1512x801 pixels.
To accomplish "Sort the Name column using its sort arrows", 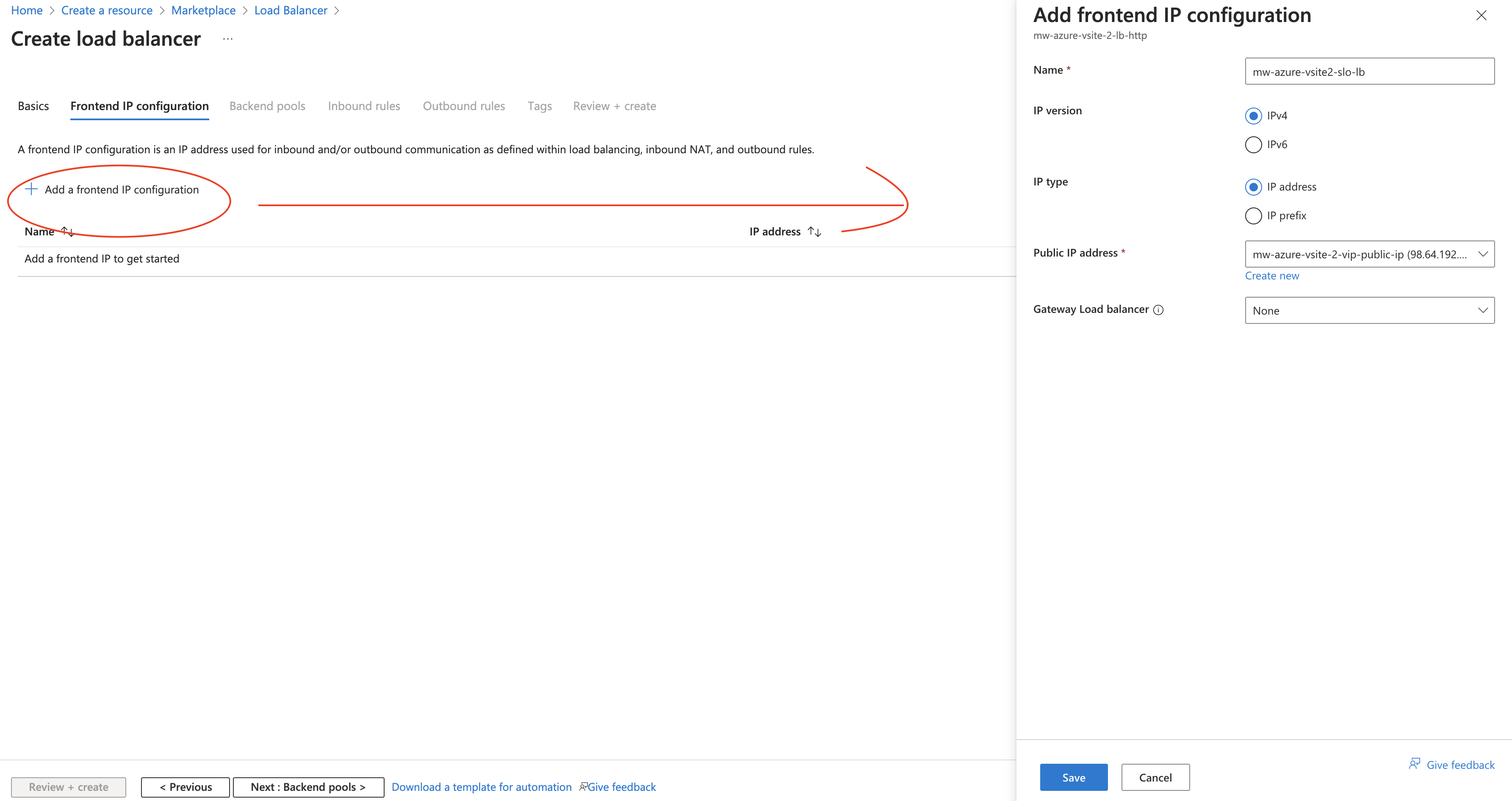I will point(67,231).
